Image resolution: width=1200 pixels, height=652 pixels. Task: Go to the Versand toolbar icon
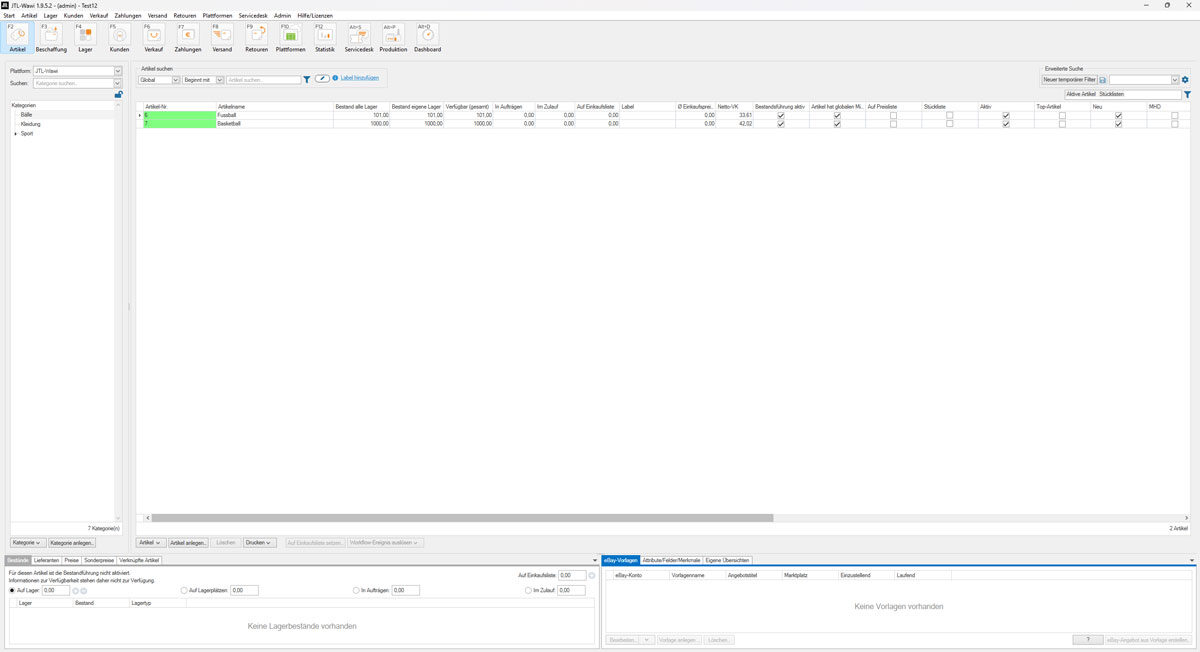(222, 38)
